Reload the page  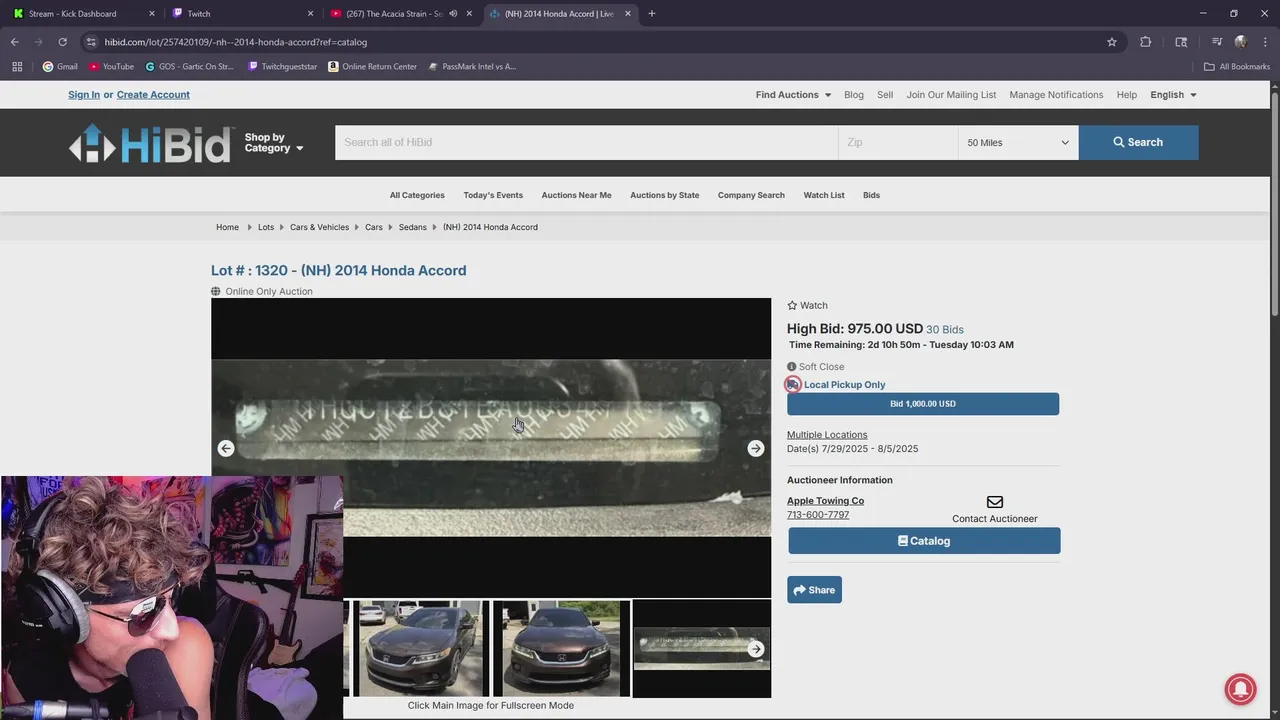[x=62, y=42]
